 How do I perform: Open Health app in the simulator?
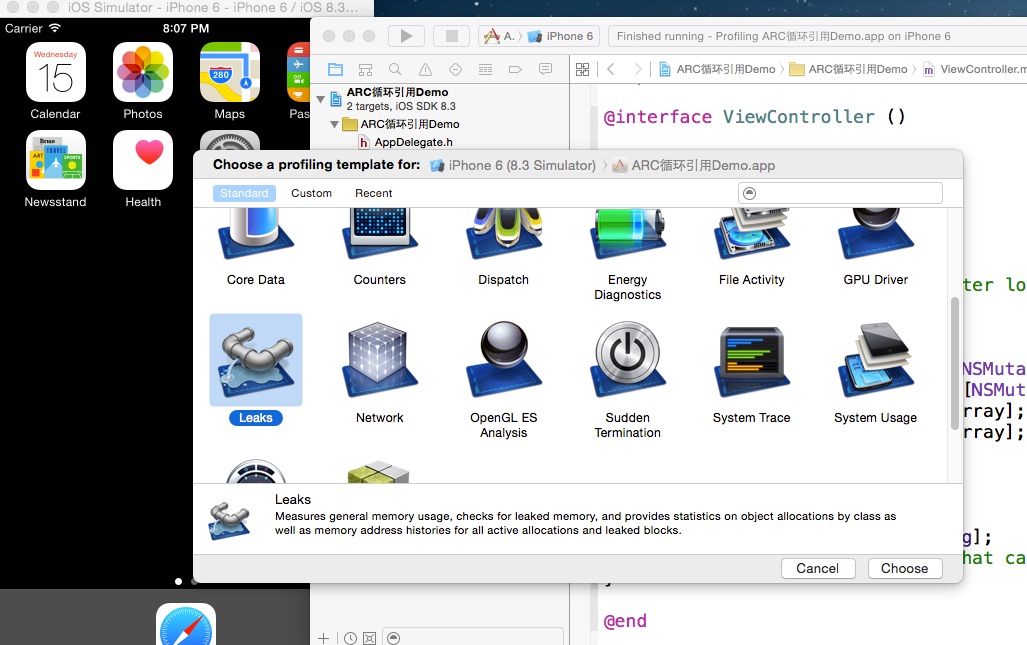click(143, 169)
